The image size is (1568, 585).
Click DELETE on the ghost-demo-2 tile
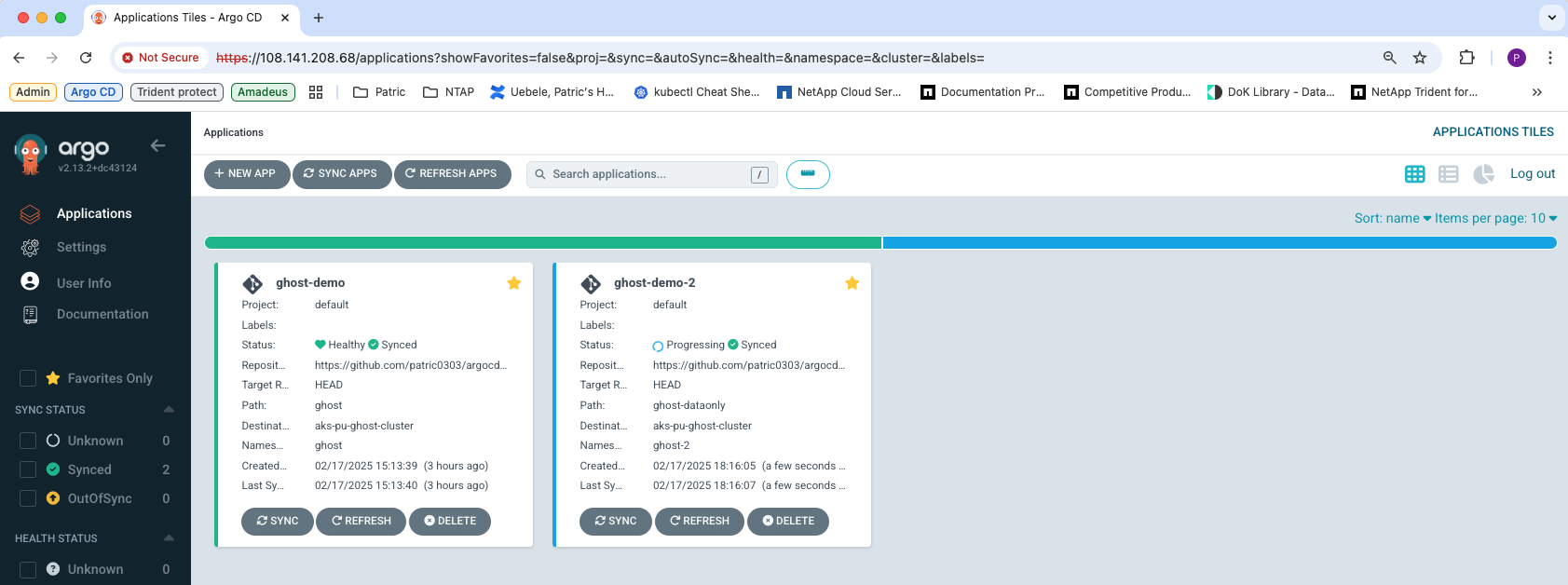click(788, 522)
